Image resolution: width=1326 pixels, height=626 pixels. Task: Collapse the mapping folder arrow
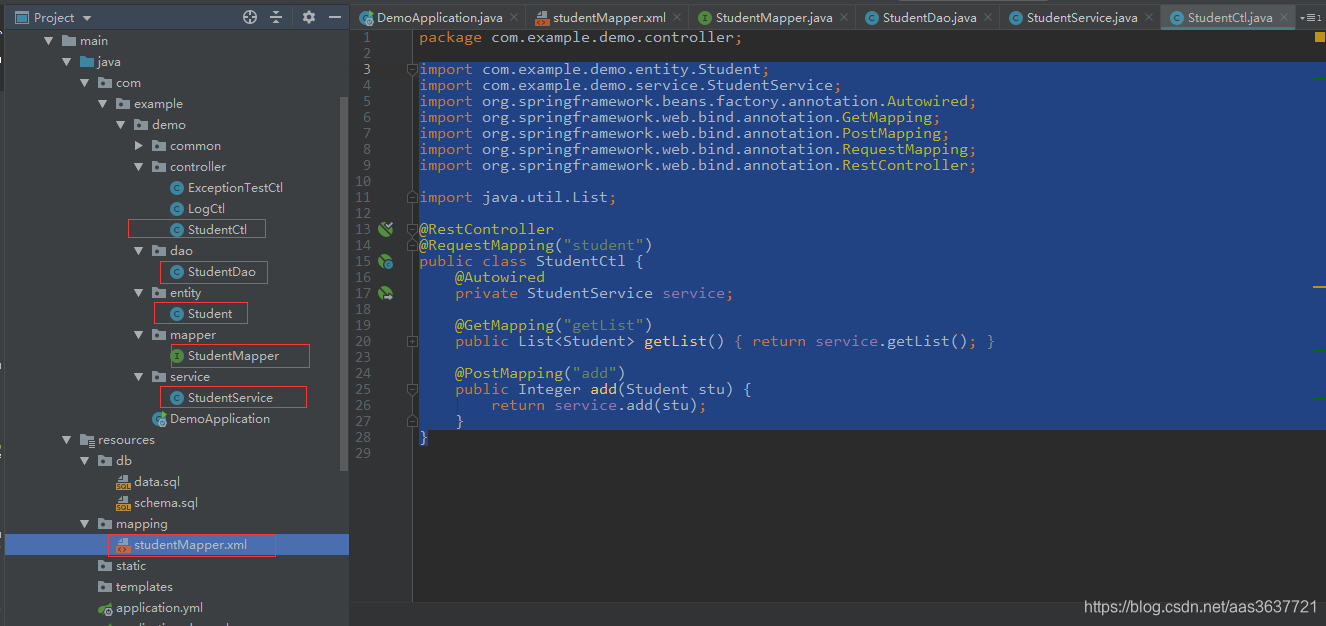coord(85,524)
